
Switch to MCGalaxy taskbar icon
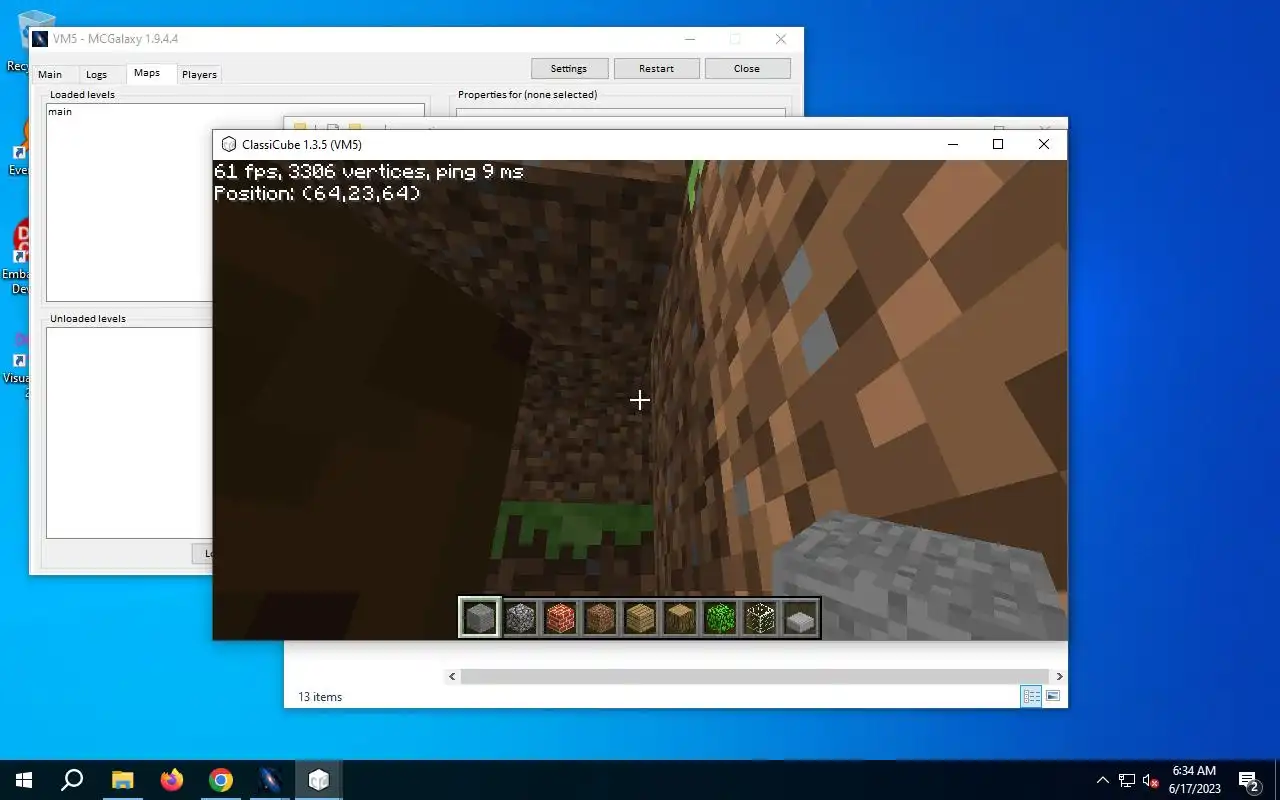point(270,780)
